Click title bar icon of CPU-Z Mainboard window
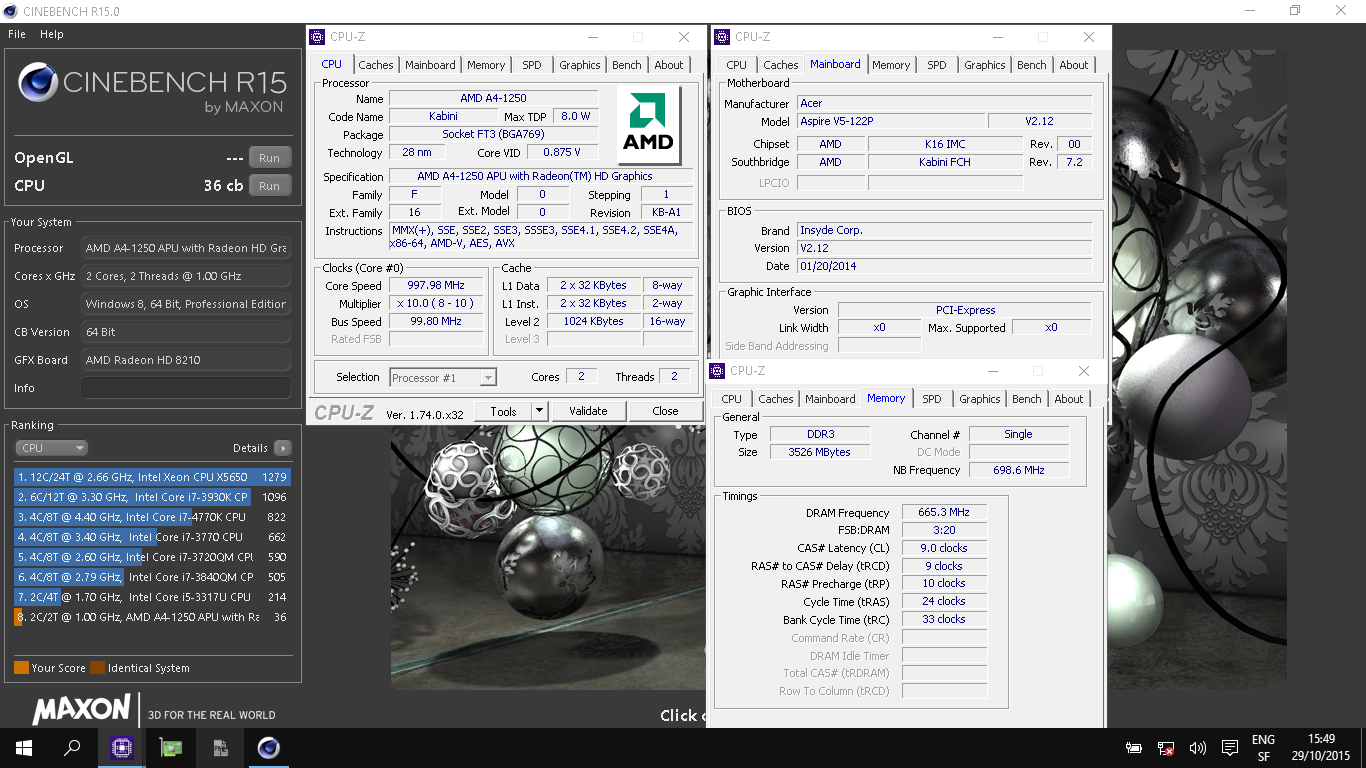The height and width of the screenshot is (768, 1366). (x=723, y=37)
